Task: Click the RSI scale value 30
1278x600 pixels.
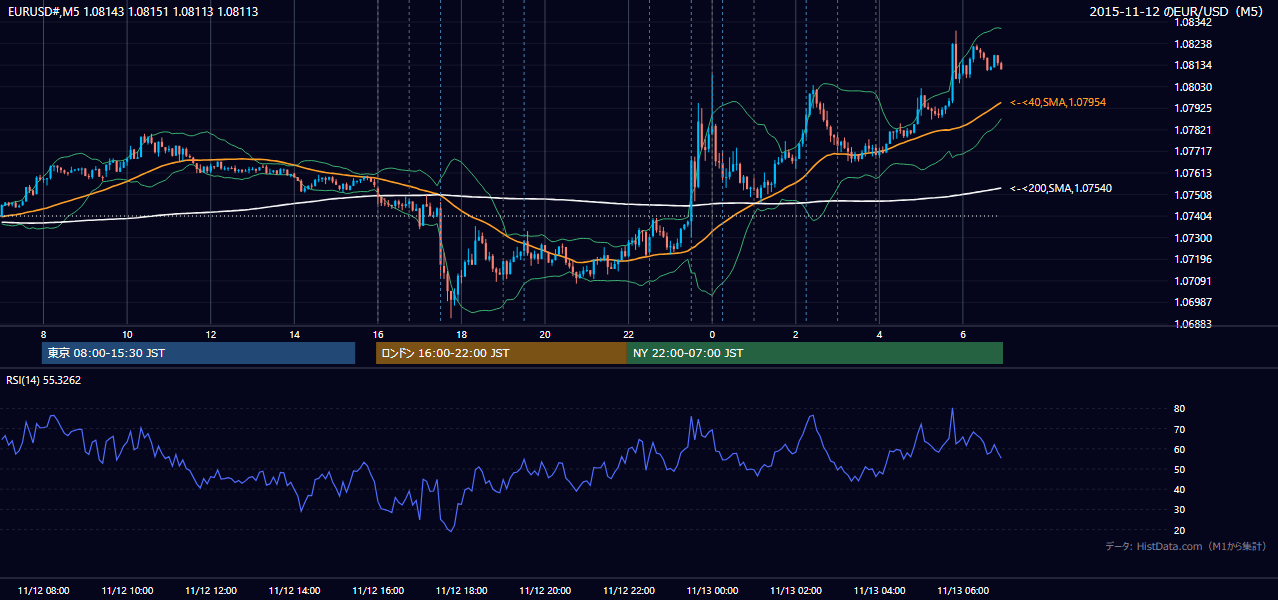Action: [x=1180, y=510]
